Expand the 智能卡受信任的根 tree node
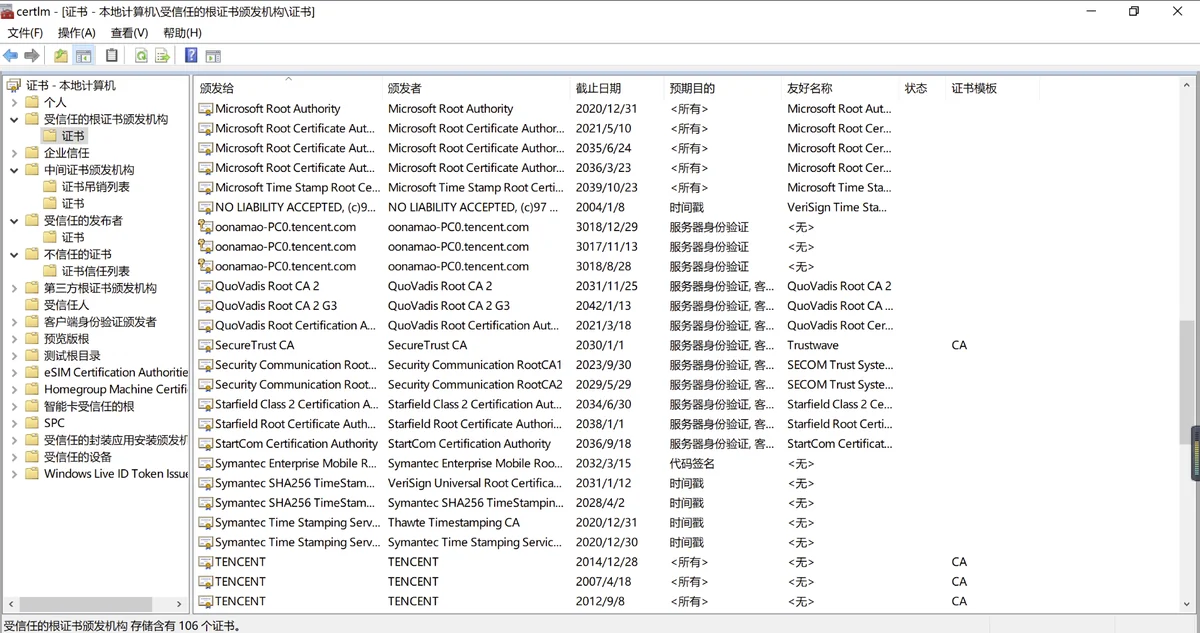Screen dimensions: 1200x633 click(14, 406)
